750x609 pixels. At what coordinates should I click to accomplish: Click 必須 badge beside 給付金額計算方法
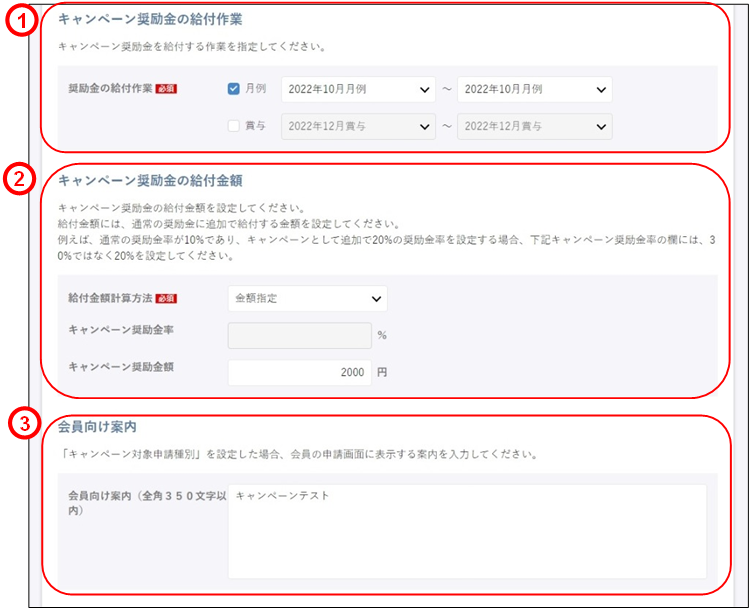(166, 298)
